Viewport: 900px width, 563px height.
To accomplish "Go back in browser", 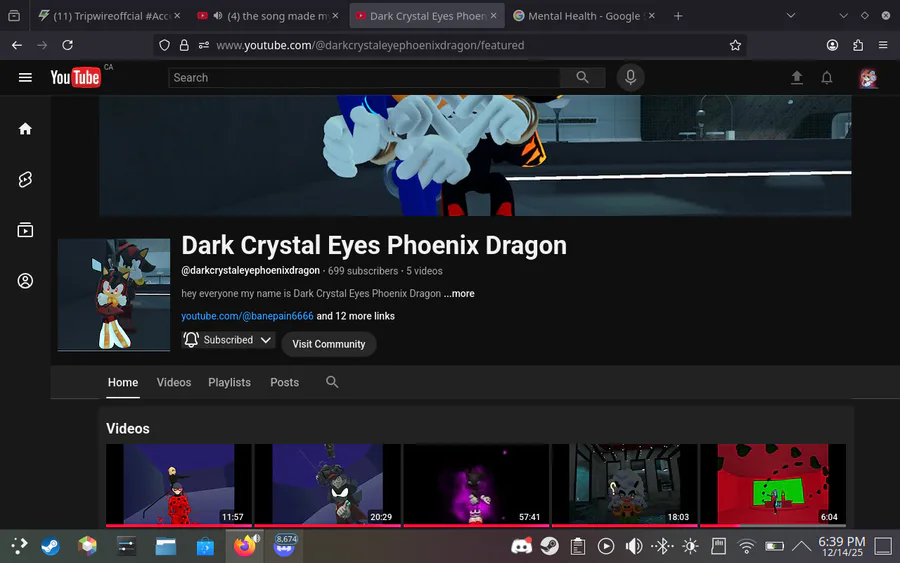I will [x=17, y=45].
